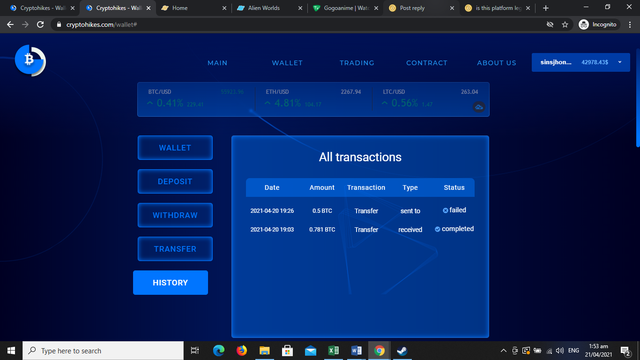Click the cloud icon in ticker bar
Screen dimensions: 640x360
click(479, 107)
